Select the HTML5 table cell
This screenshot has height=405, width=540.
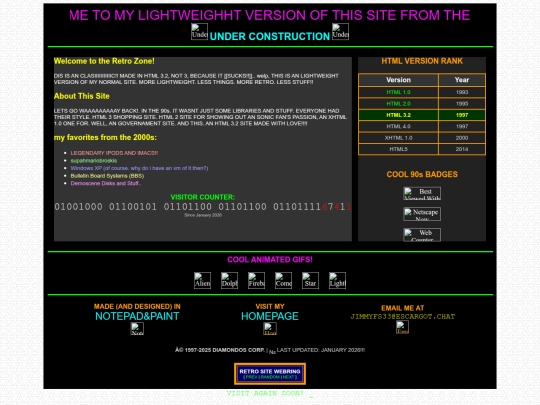(398, 149)
